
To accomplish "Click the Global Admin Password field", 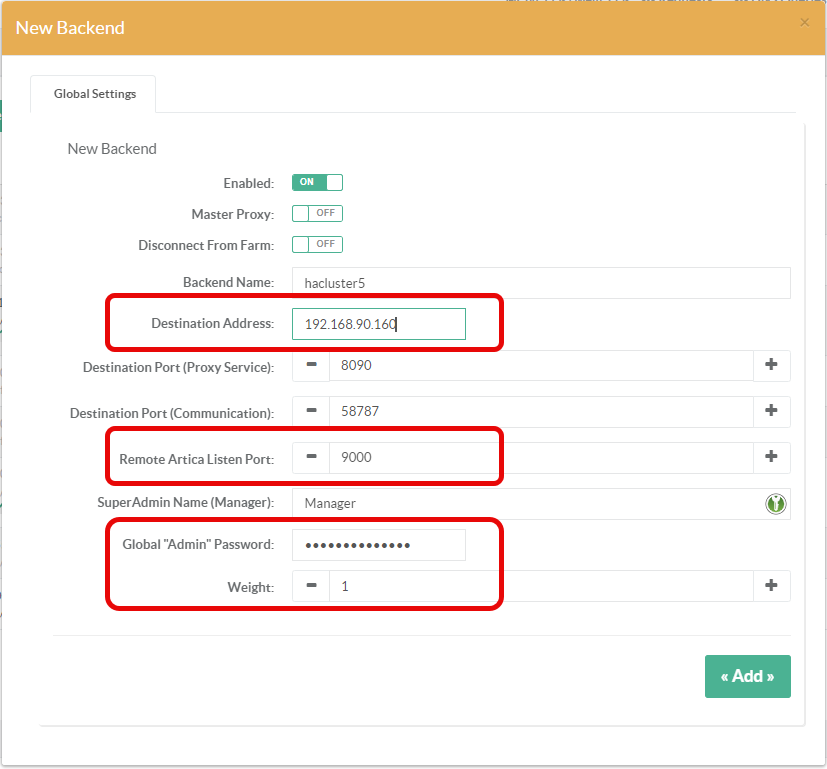I will tap(378, 545).
